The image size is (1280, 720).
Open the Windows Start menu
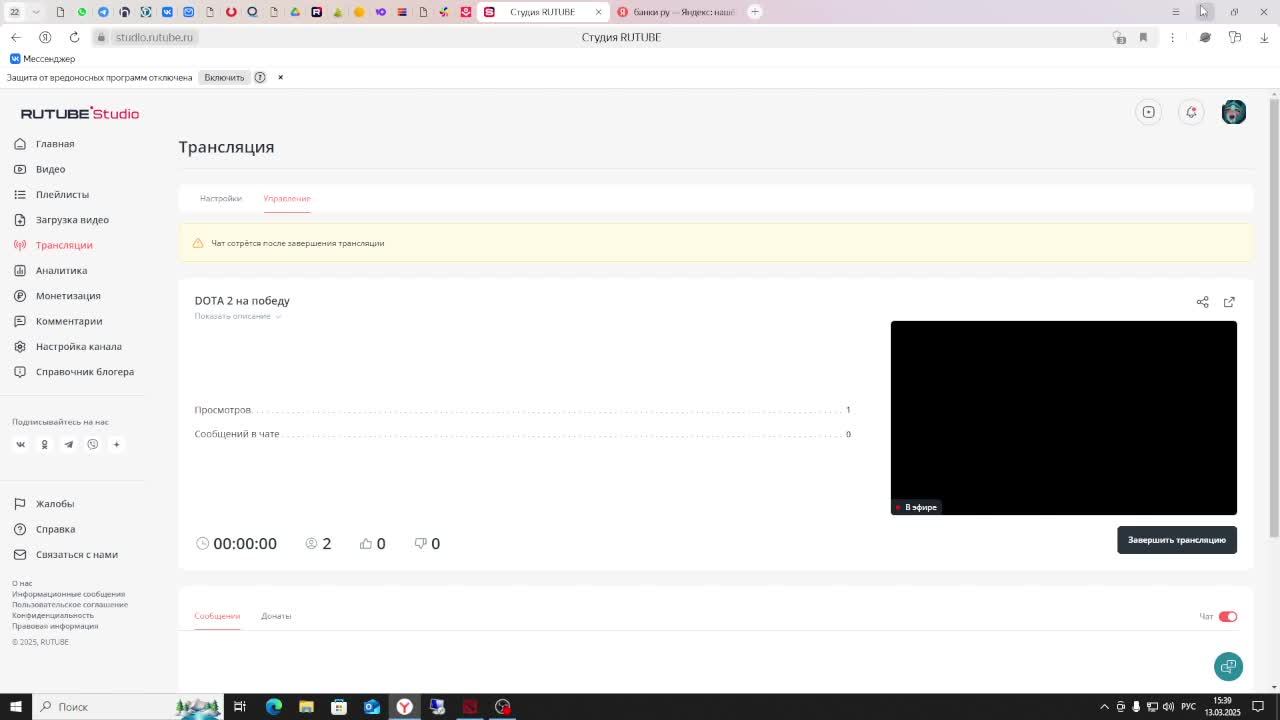point(15,707)
